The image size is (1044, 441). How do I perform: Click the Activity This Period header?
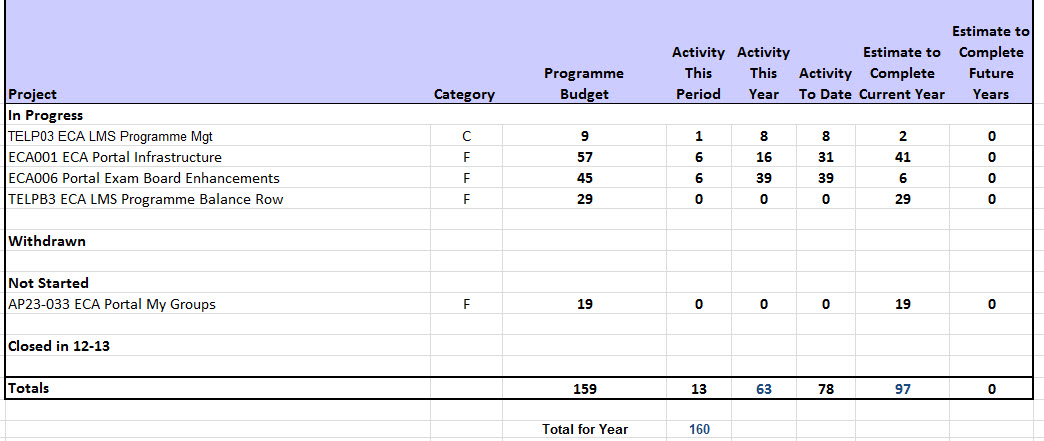point(698,73)
